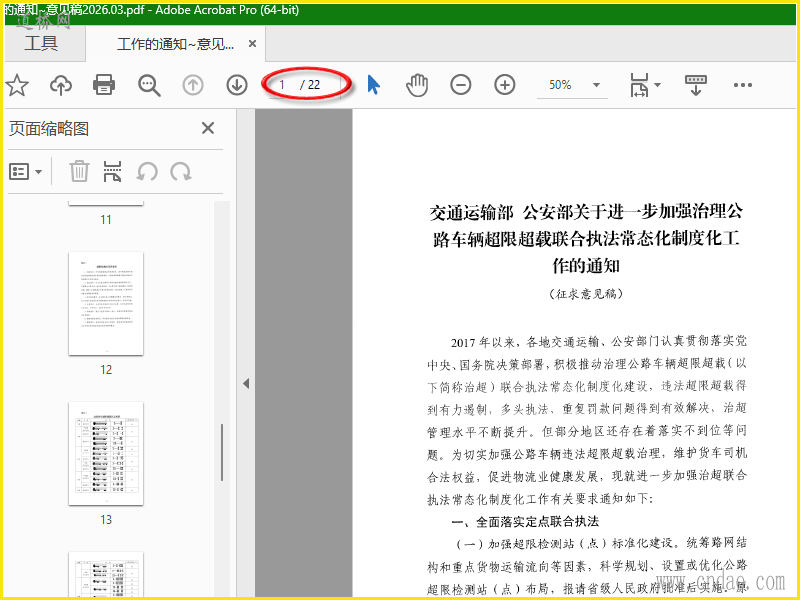Click the （征求意见稿） subtitle text

[x=586, y=294]
